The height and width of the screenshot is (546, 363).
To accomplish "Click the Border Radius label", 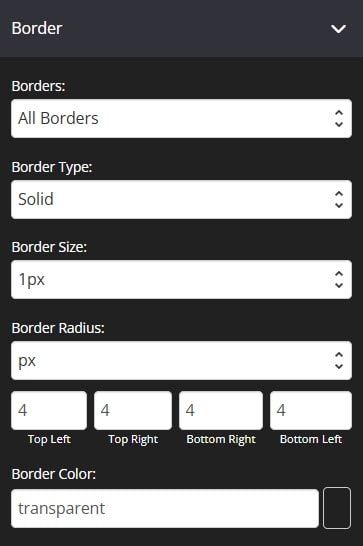I will click(58, 328).
